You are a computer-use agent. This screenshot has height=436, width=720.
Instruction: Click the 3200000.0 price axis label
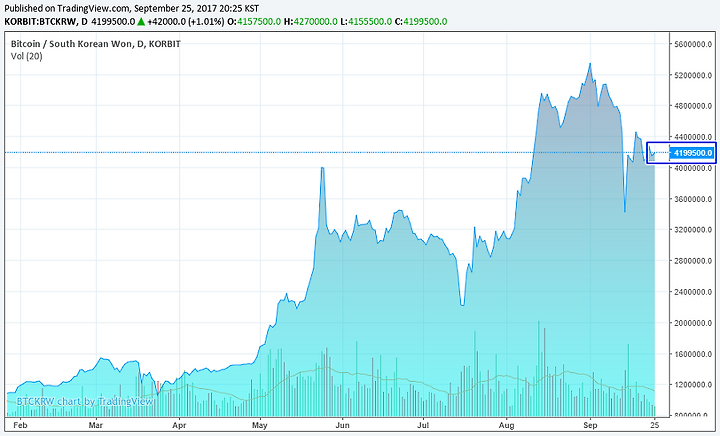click(693, 229)
